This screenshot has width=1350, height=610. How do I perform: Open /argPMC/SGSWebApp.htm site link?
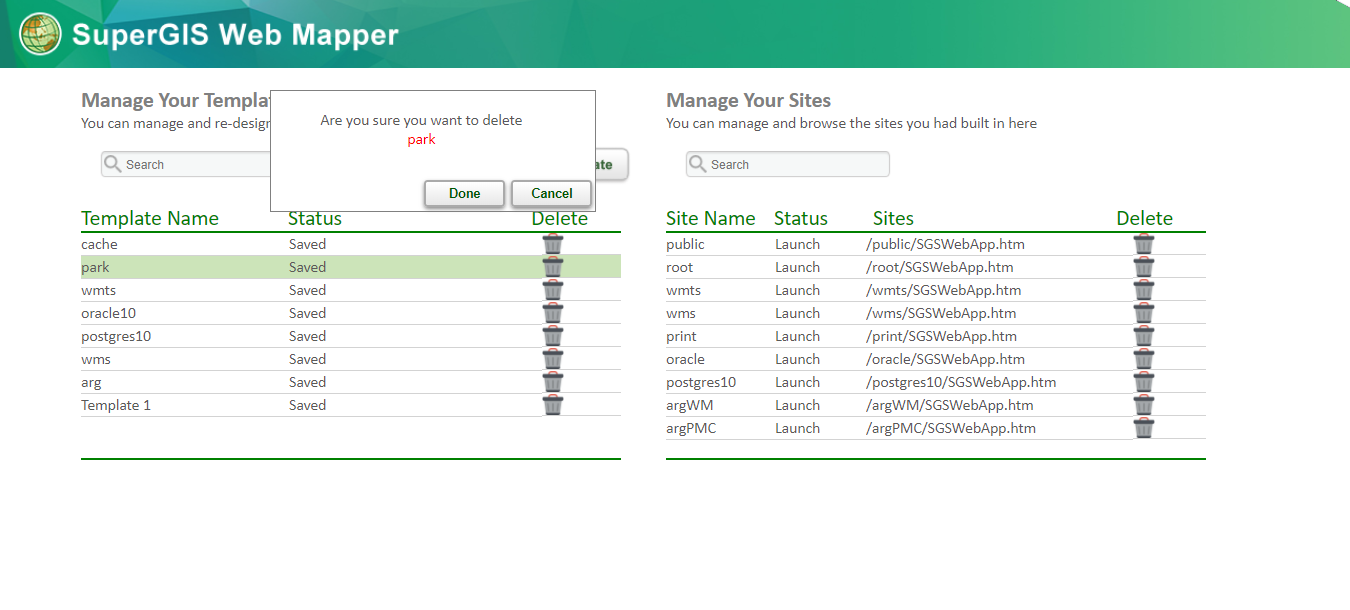tap(951, 428)
